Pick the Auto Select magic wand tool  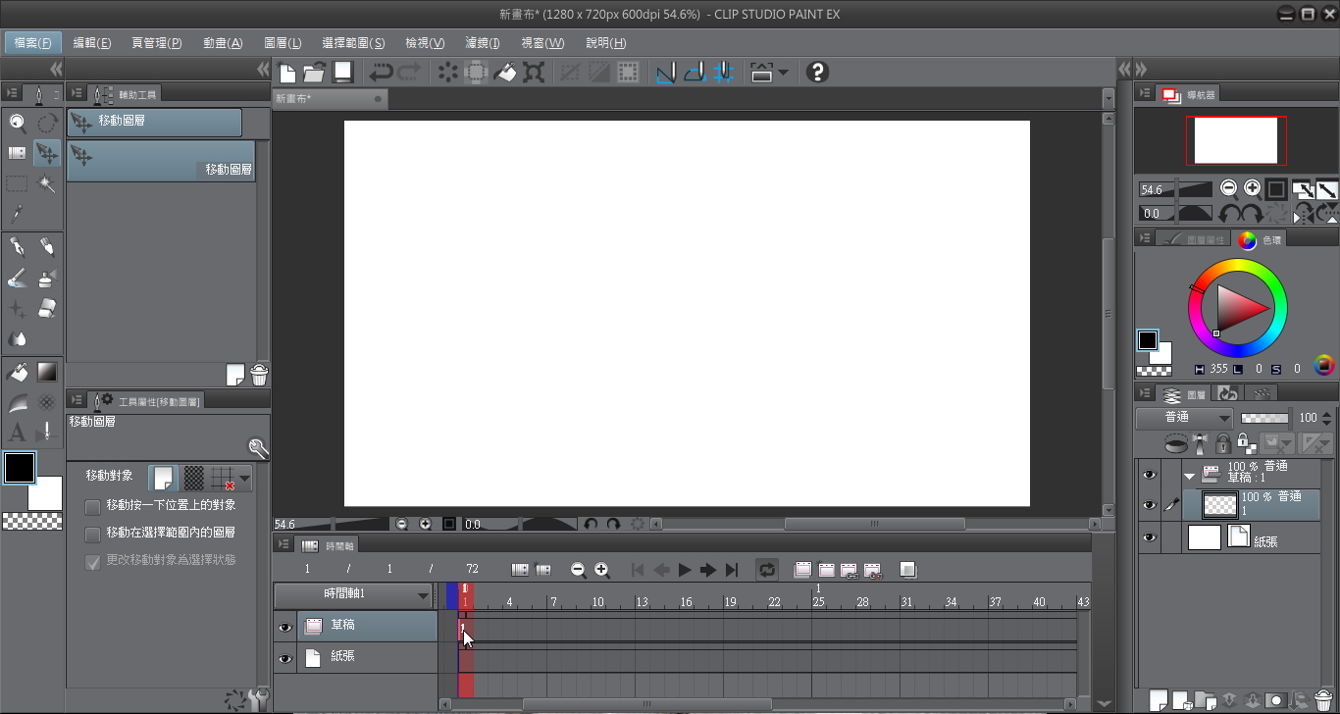pyautogui.click(x=46, y=184)
